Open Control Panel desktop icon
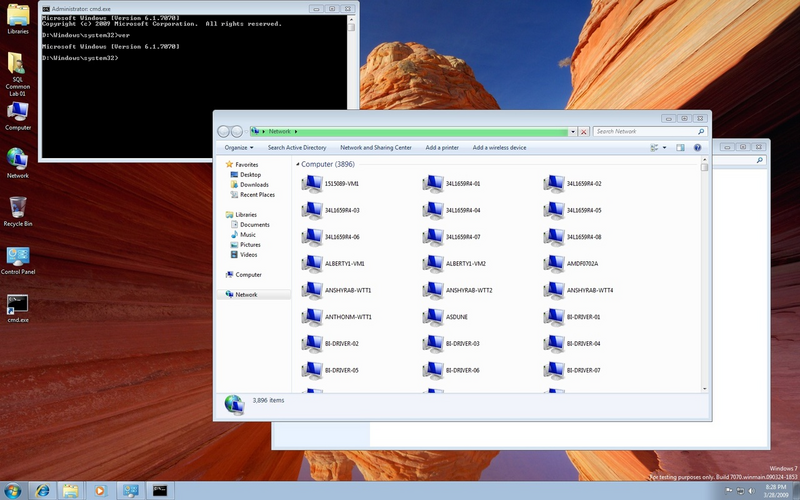This screenshot has height=500, width=800. (x=17, y=258)
